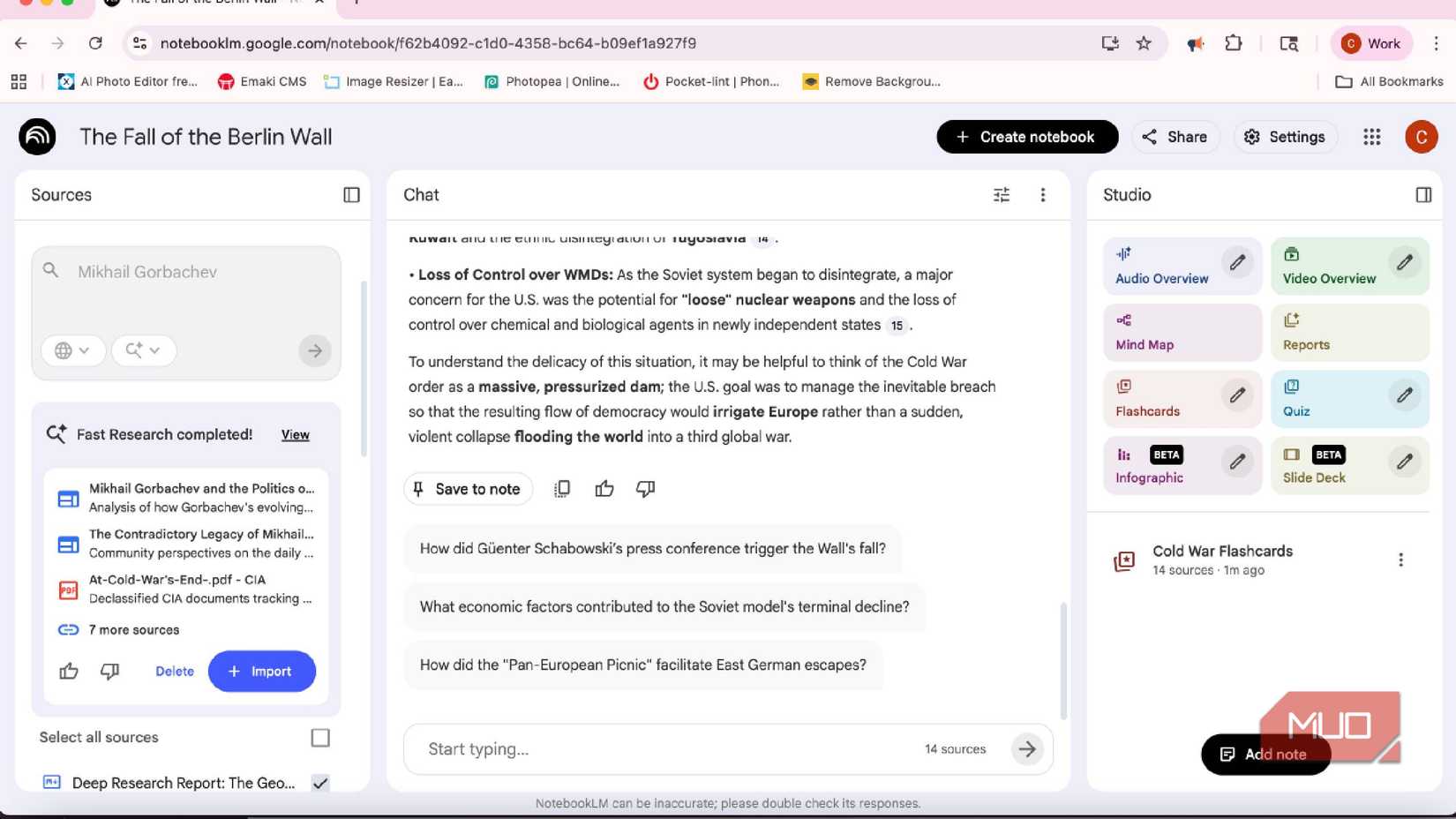Screen dimensions: 1456x819
Task: Expand the AI discovery chevron in search
Action: [143, 350]
